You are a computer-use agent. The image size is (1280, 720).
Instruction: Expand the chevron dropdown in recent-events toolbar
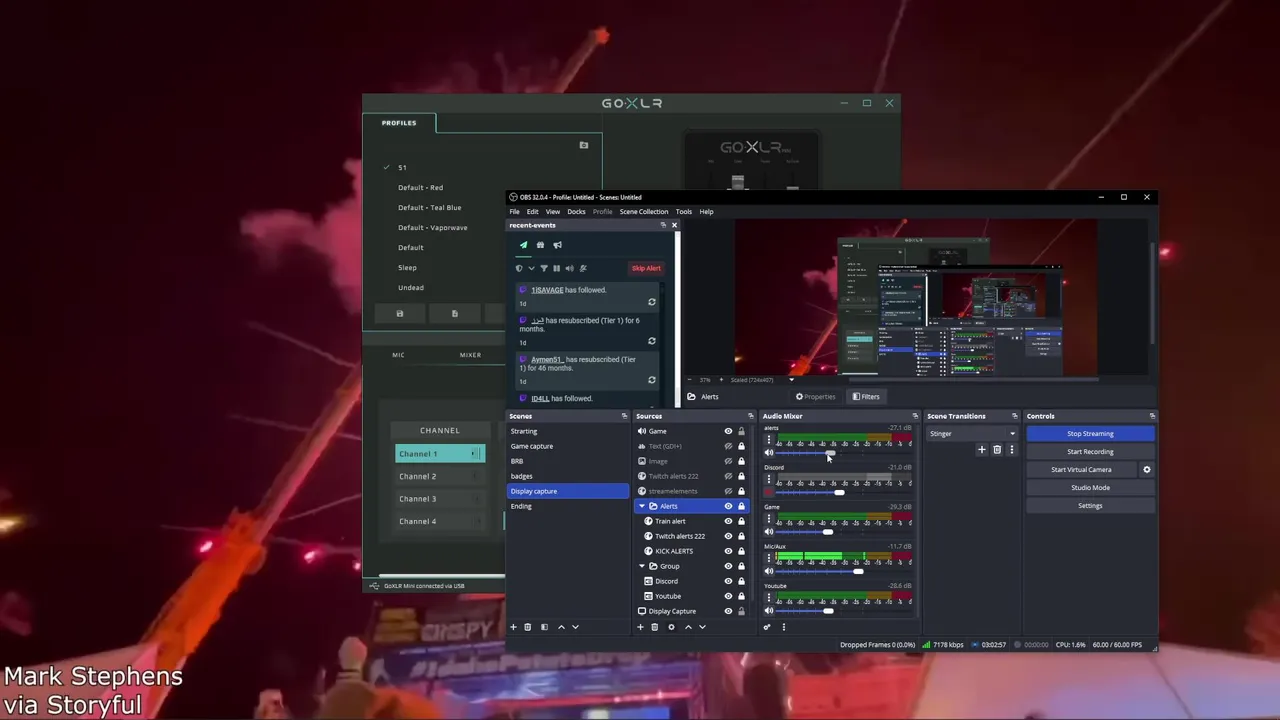[531, 268]
